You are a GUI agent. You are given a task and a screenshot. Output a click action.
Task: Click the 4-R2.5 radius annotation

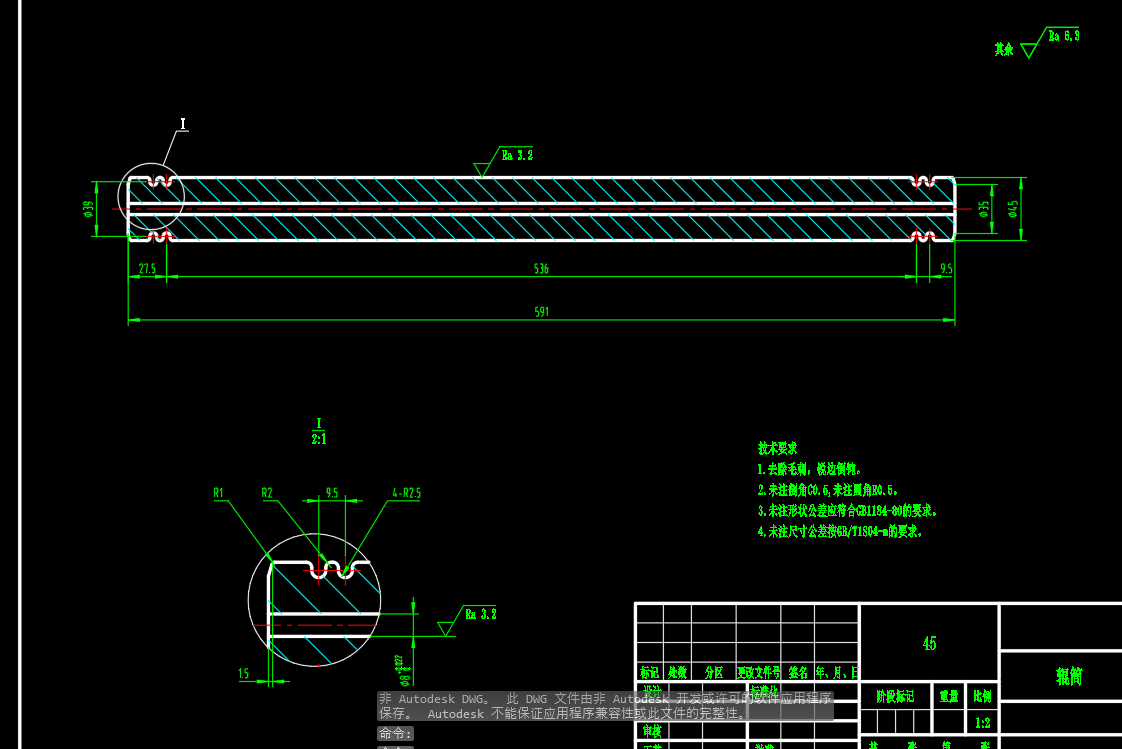[x=406, y=493]
